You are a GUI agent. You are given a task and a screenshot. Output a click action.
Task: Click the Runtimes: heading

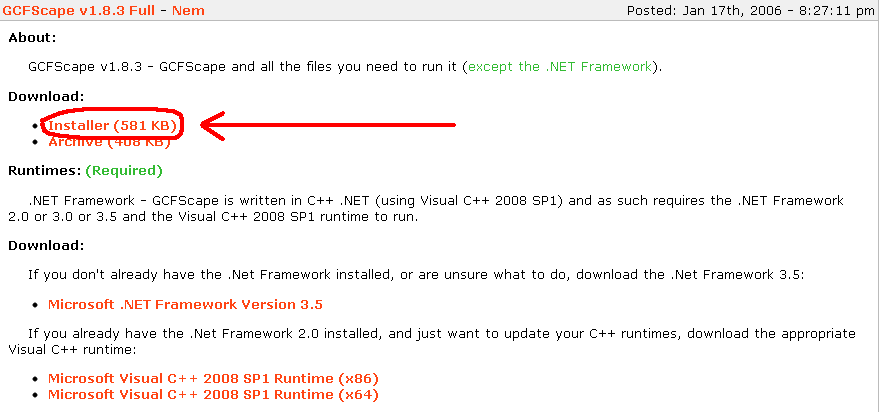44,171
